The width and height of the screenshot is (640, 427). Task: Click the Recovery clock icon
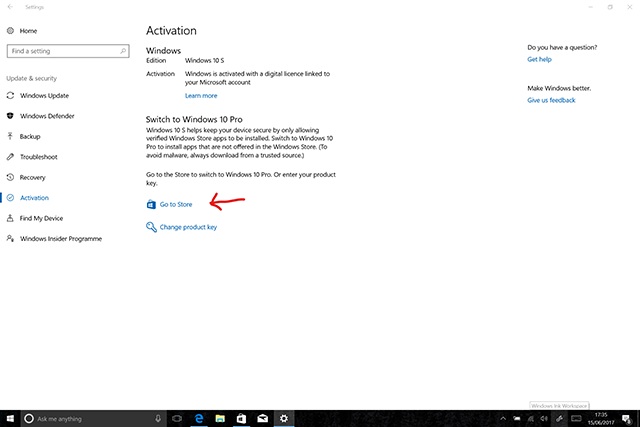pyautogui.click(x=11, y=177)
